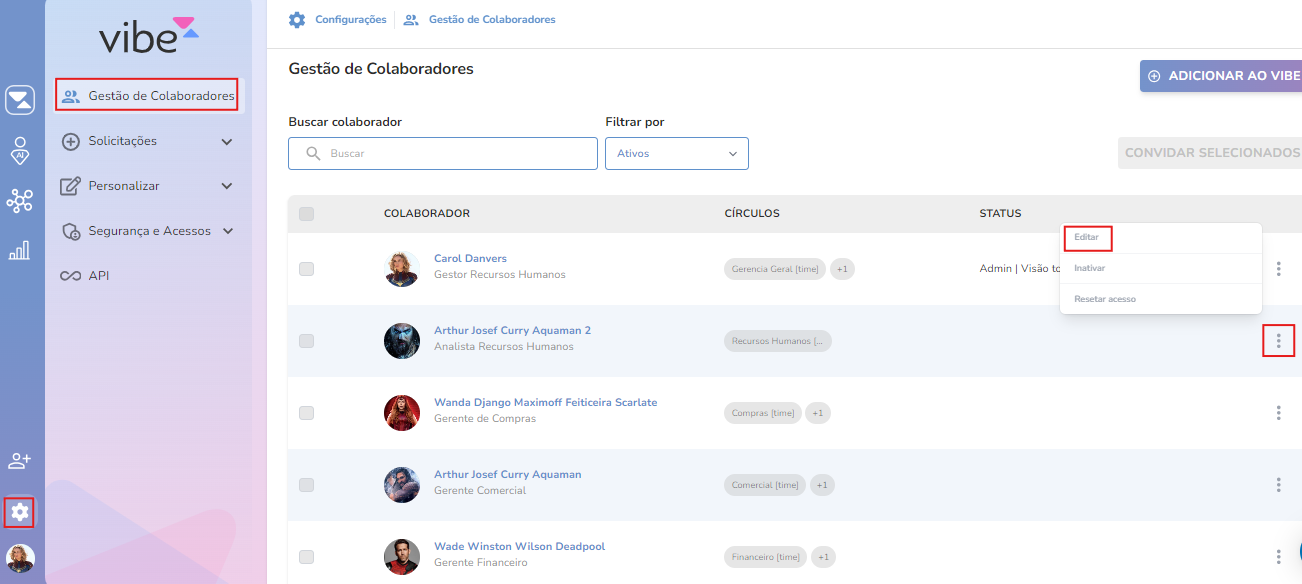Tick the checkbox for Gerente Comercial Arthur Curry Aquaman

tap(306, 485)
